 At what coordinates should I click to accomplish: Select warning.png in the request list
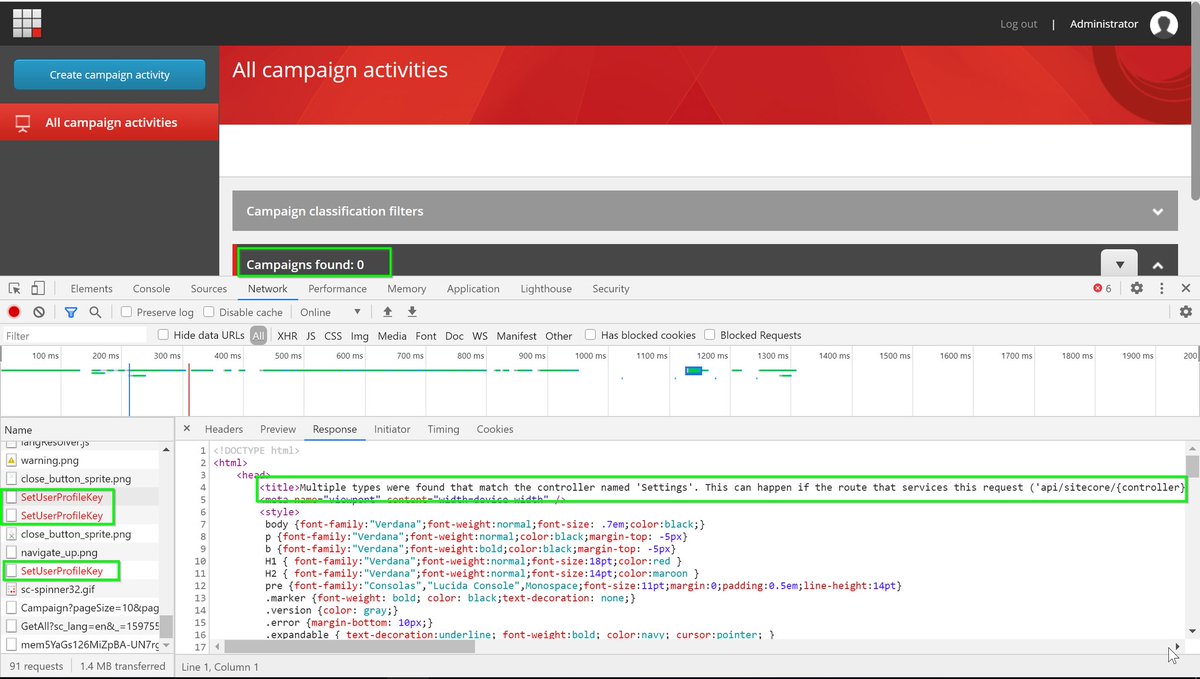coord(49,461)
